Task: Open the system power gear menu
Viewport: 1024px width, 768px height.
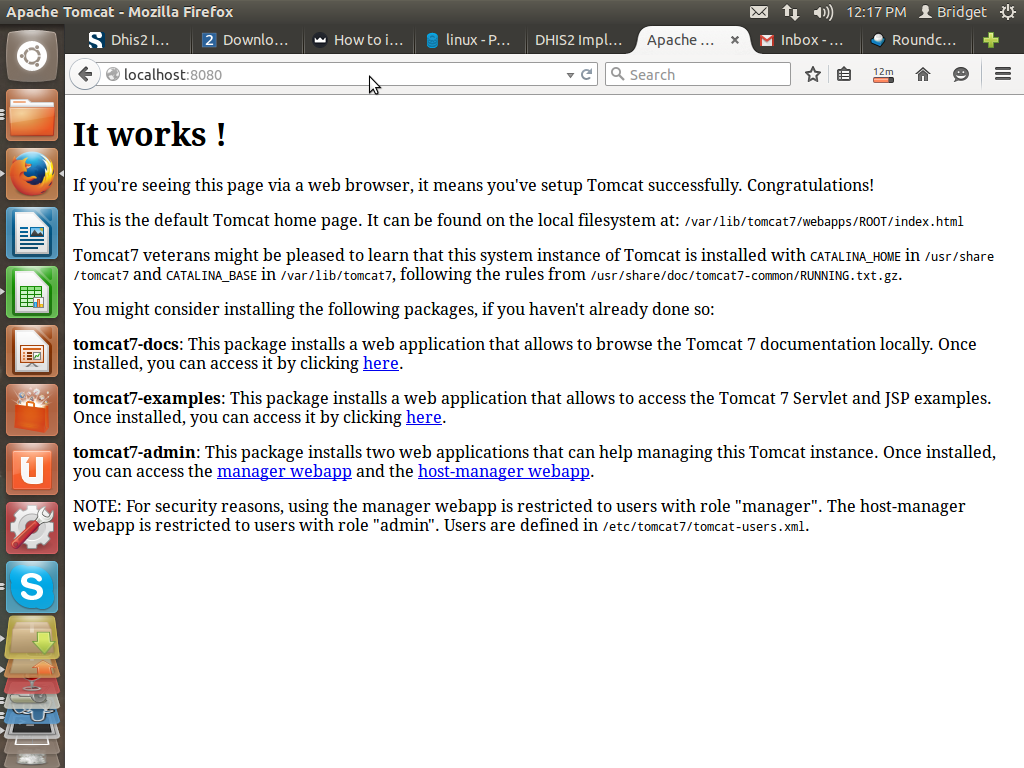Action: coord(1008,12)
